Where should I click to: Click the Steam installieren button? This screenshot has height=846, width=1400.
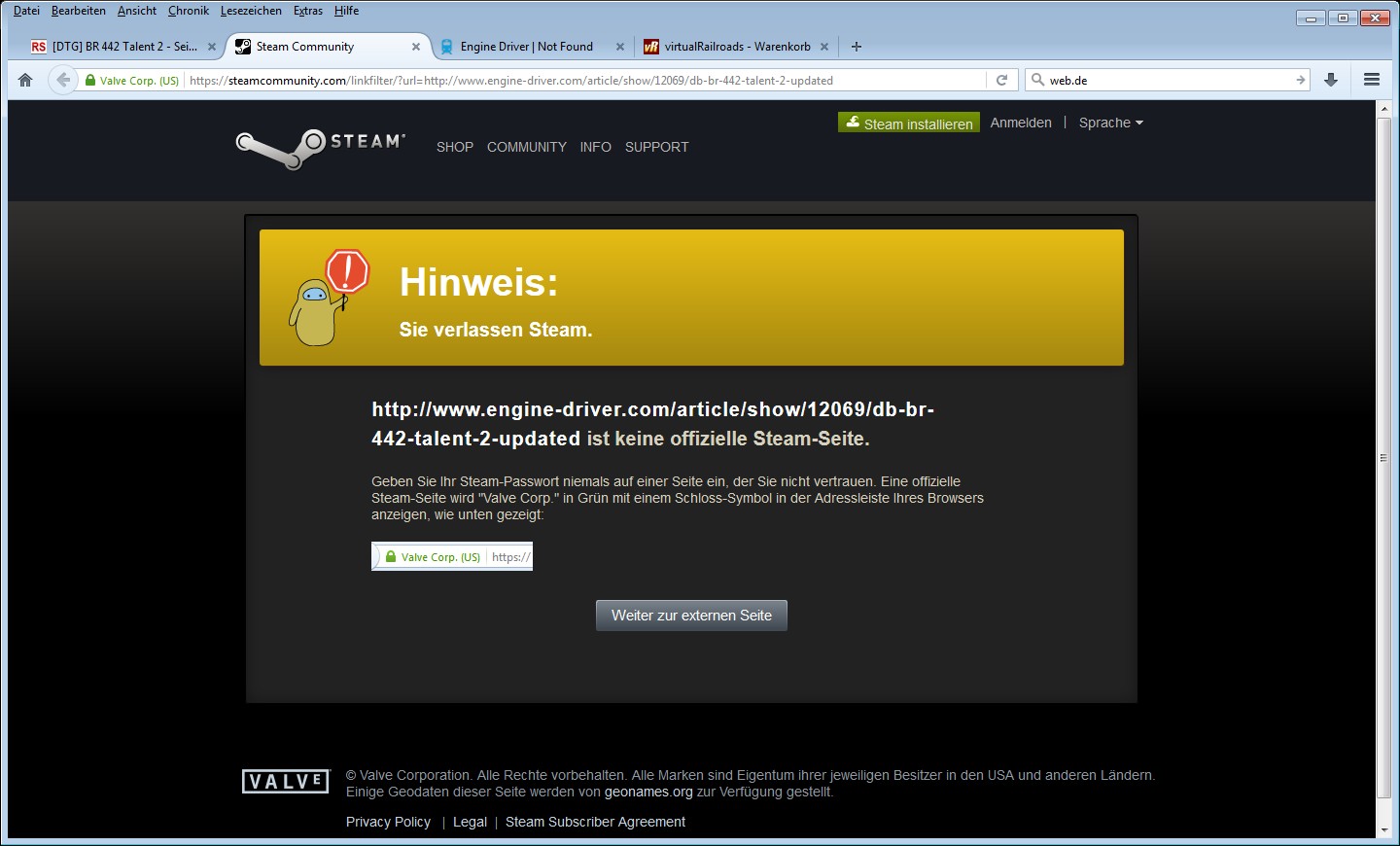[x=909, y=123]
